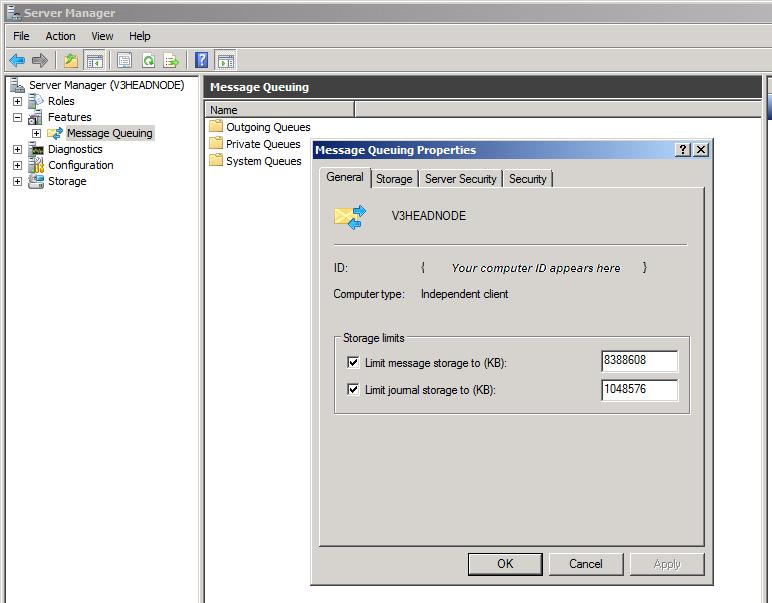Expand the Storage tree node
Image resolution: width=772 pixels, height=603 pixels.
click(x=17, y=181)
